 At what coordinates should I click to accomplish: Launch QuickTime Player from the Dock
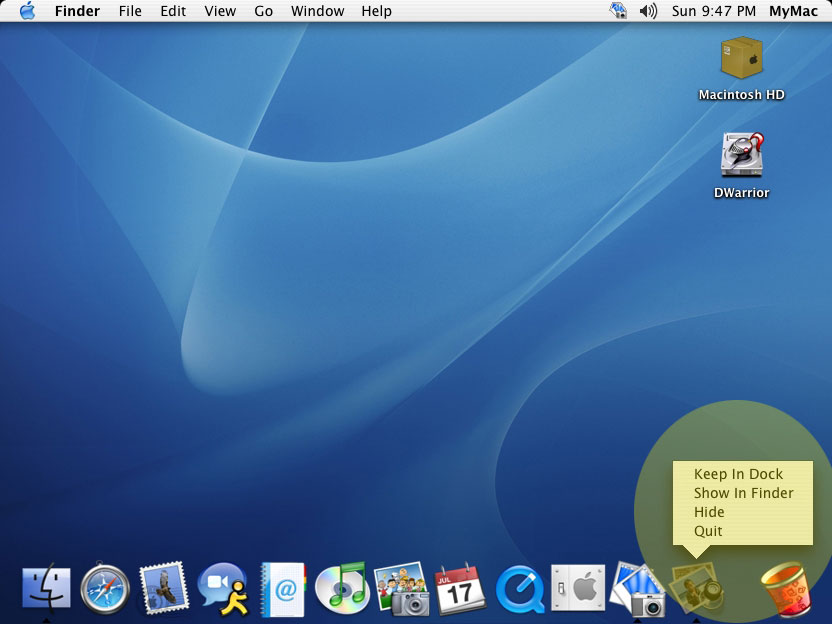coord(520,589)
